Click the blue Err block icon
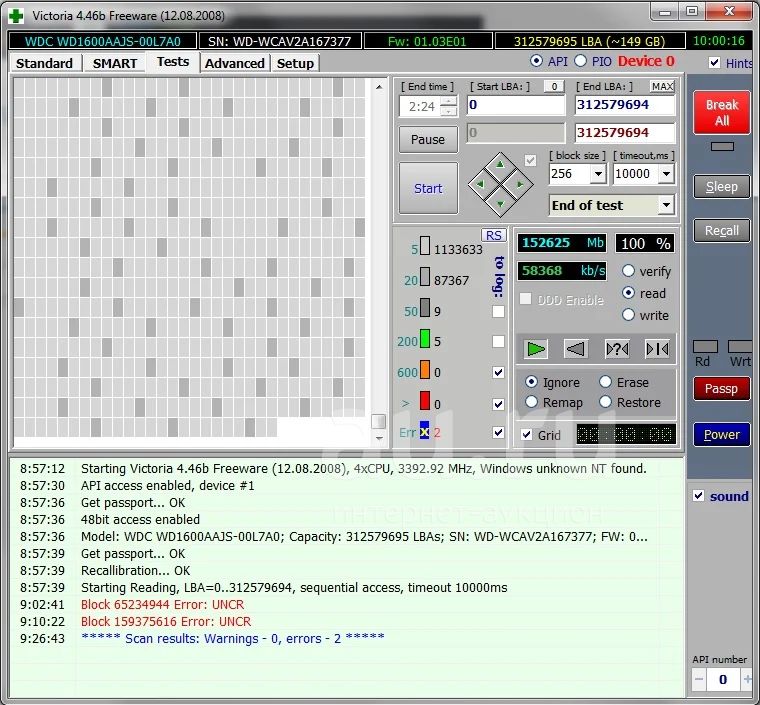The width and height of the screenshot is (760, 705). click(425, 431)
